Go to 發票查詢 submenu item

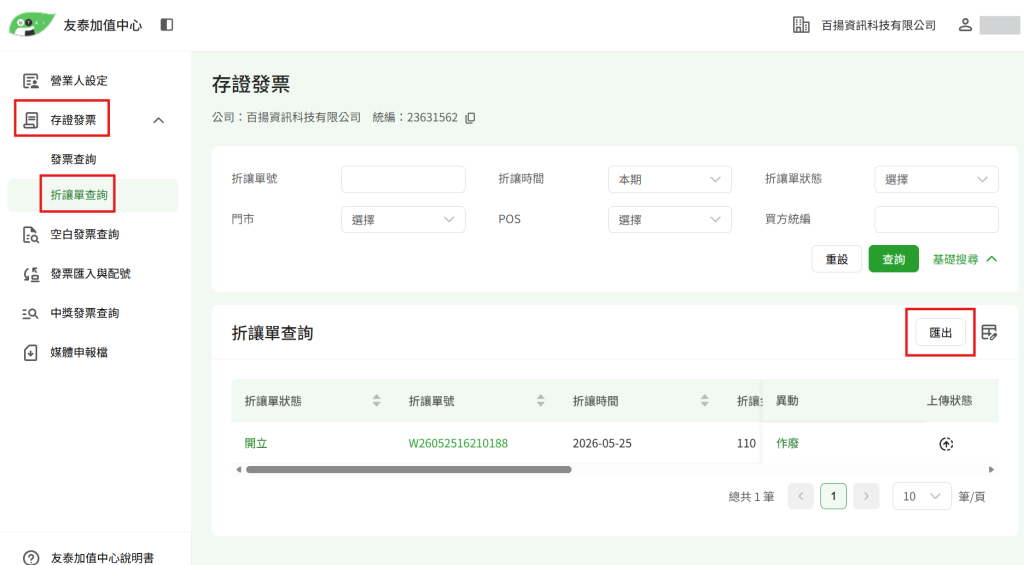[73, 159]
